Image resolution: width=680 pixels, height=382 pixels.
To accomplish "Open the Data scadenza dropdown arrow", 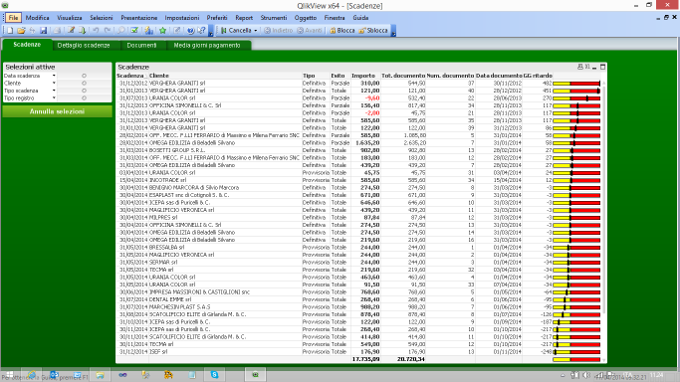I will (54, 76).
